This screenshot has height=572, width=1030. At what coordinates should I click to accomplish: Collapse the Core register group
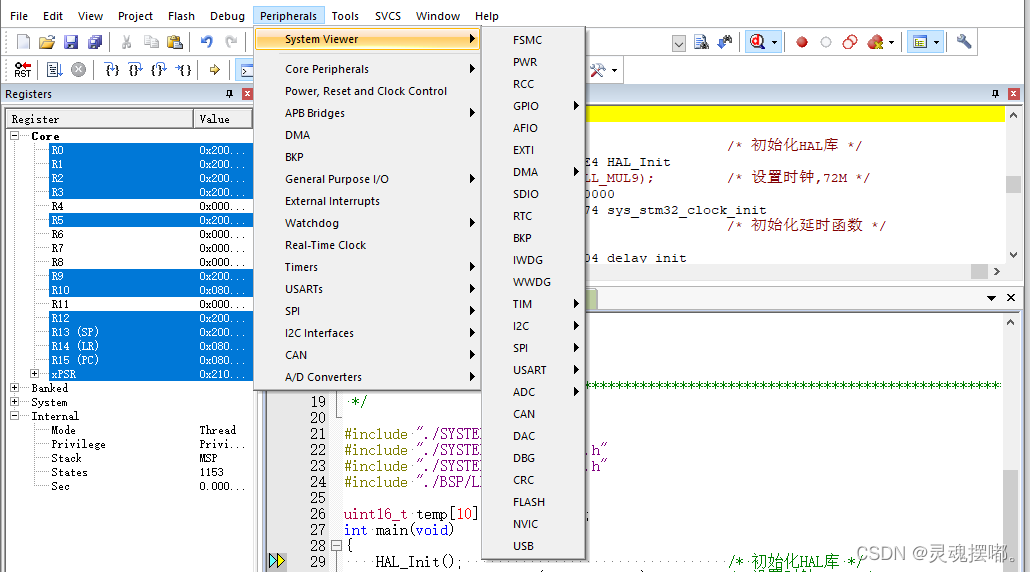tap(14, 135)
